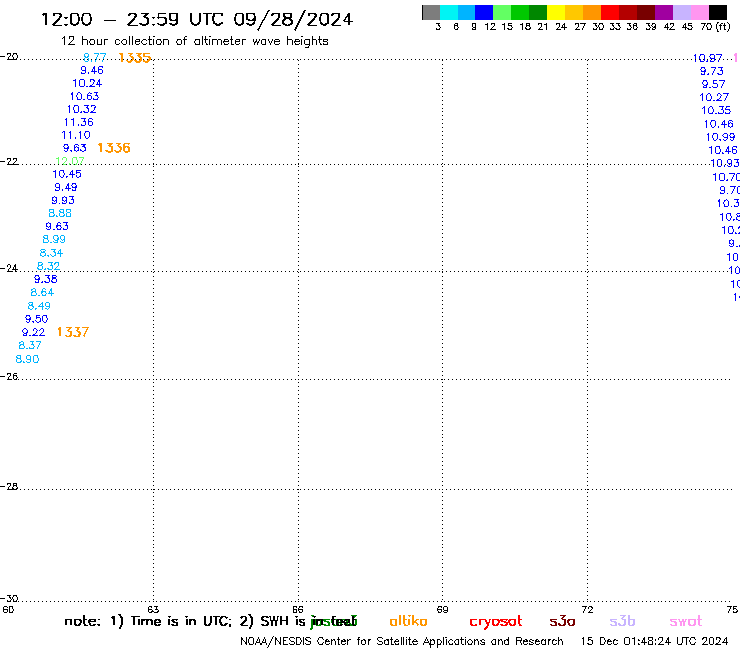Click the latitude axis label -26

point(9,377)
